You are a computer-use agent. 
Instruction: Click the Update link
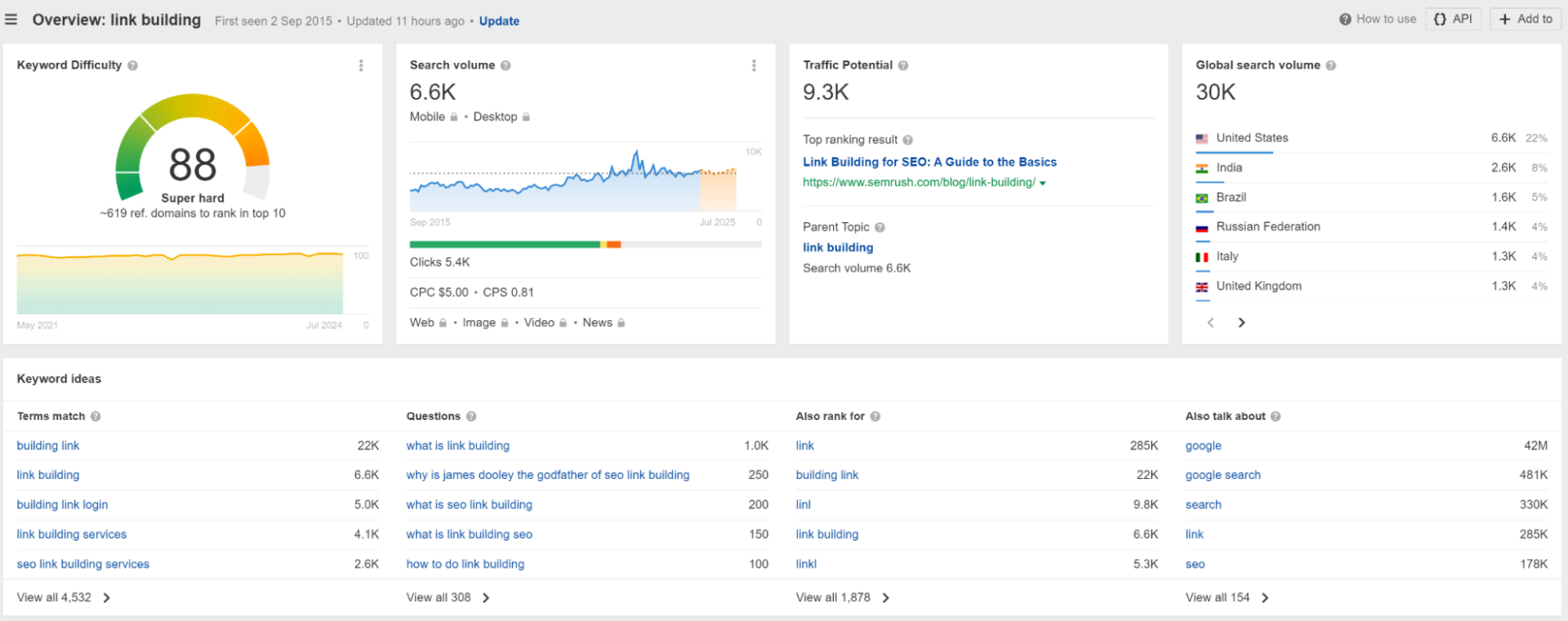coord(499,21)
